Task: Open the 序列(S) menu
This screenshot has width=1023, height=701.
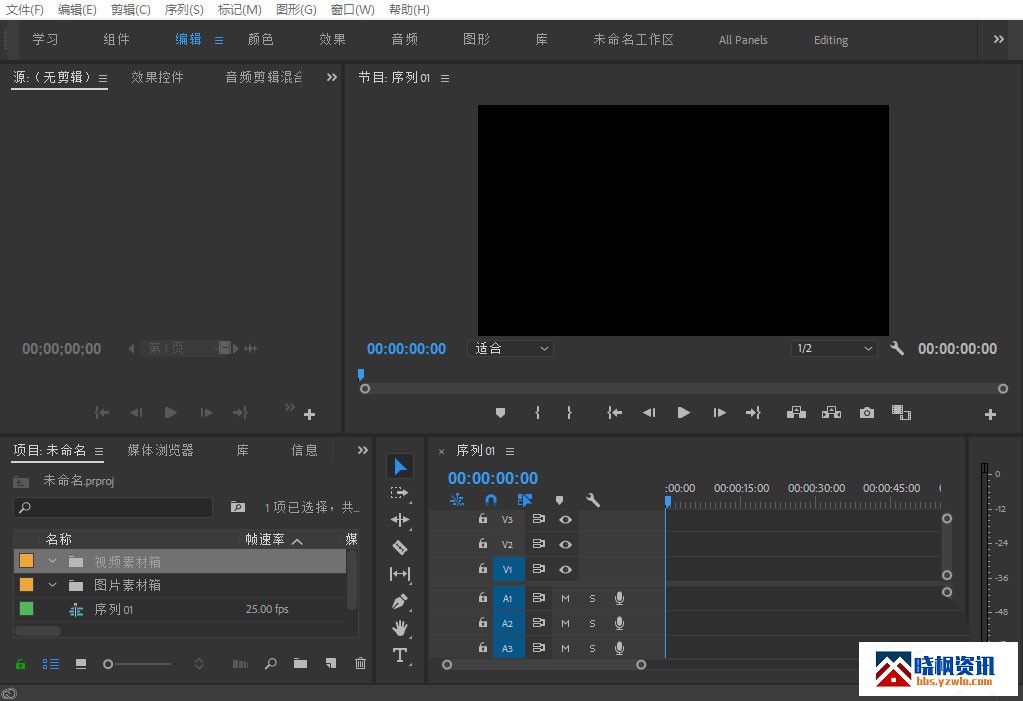Action: [x=184, y=10]
